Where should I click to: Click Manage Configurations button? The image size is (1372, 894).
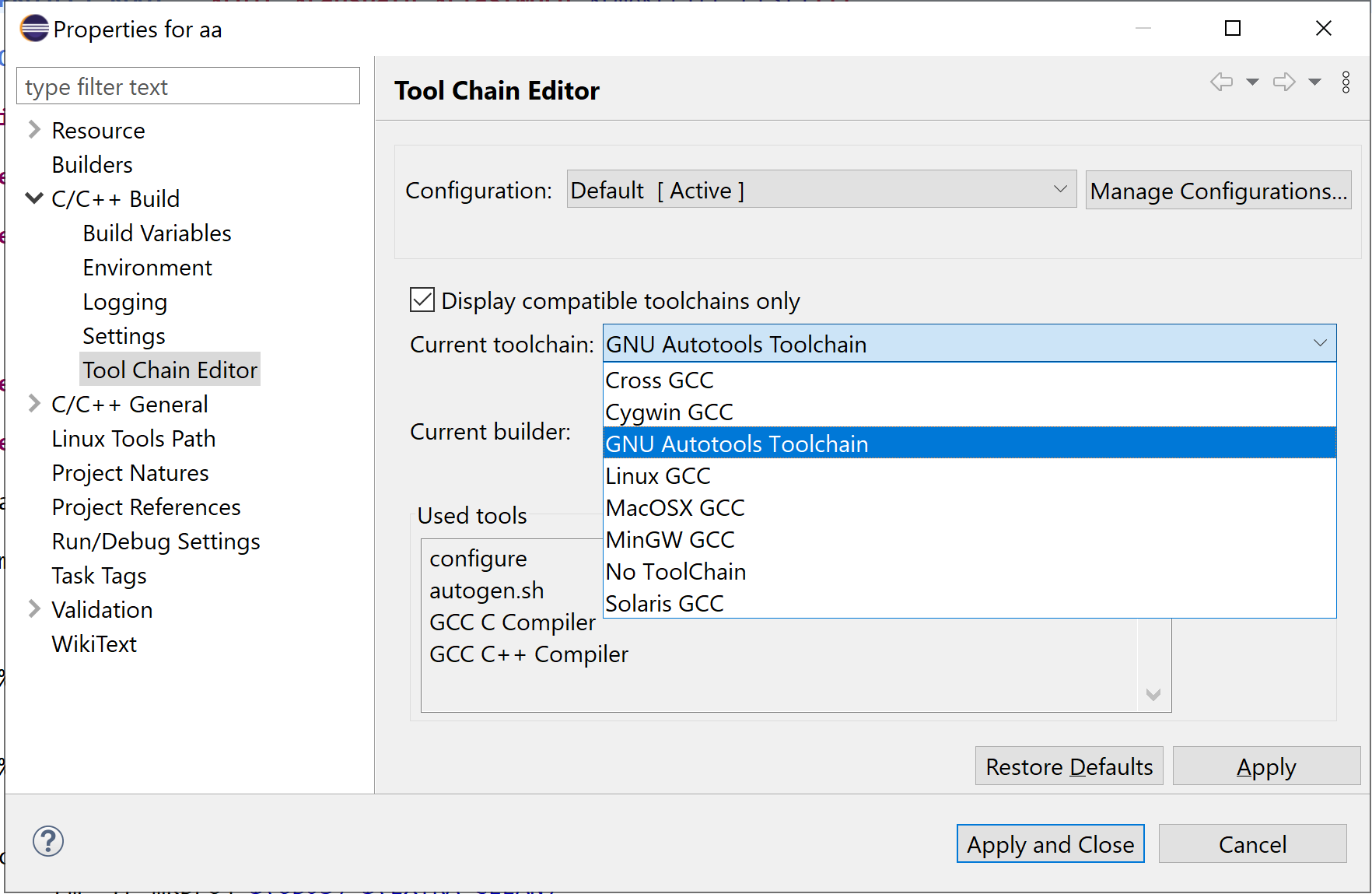[1218, 191]
